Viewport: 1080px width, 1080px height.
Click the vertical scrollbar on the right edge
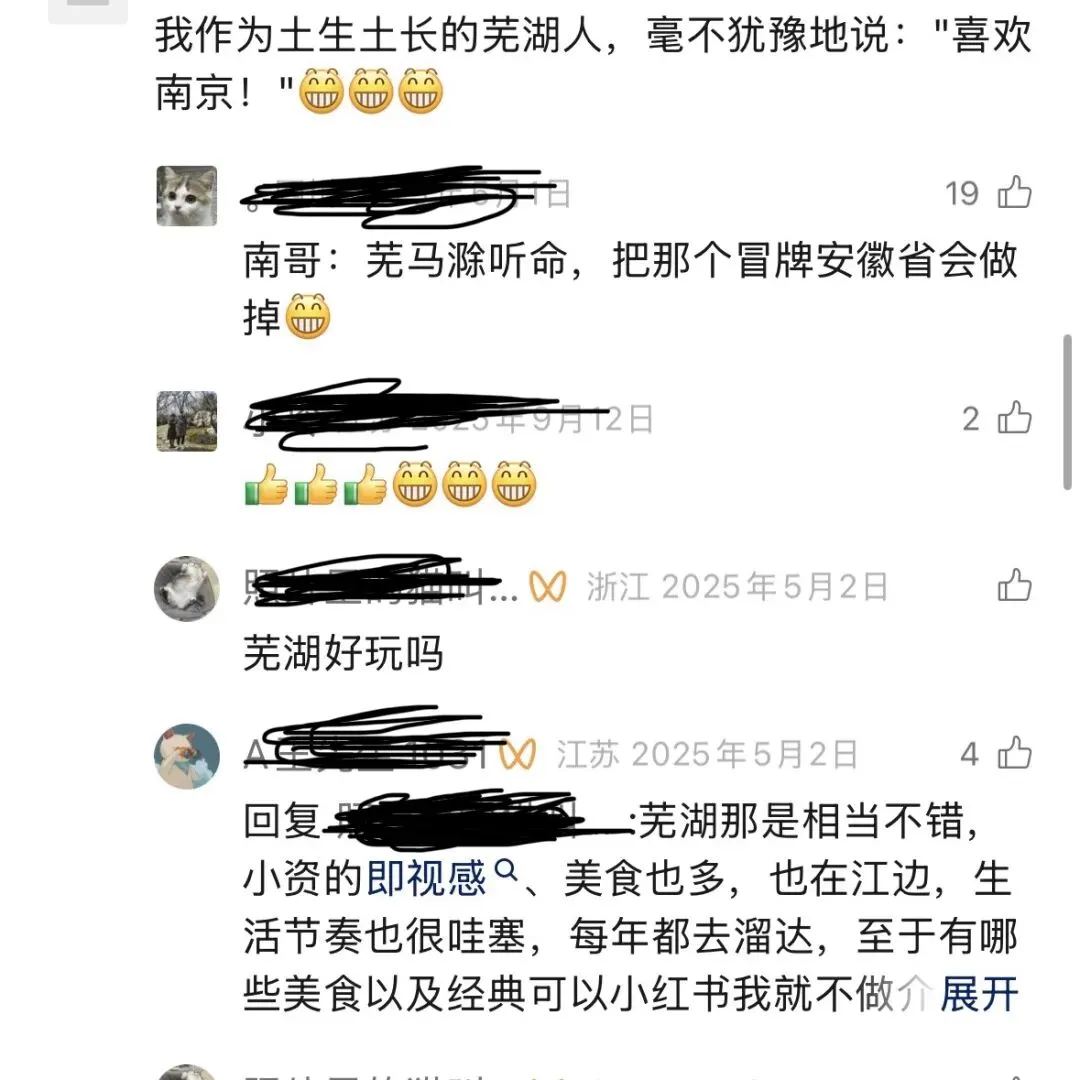pos(1068,412)
